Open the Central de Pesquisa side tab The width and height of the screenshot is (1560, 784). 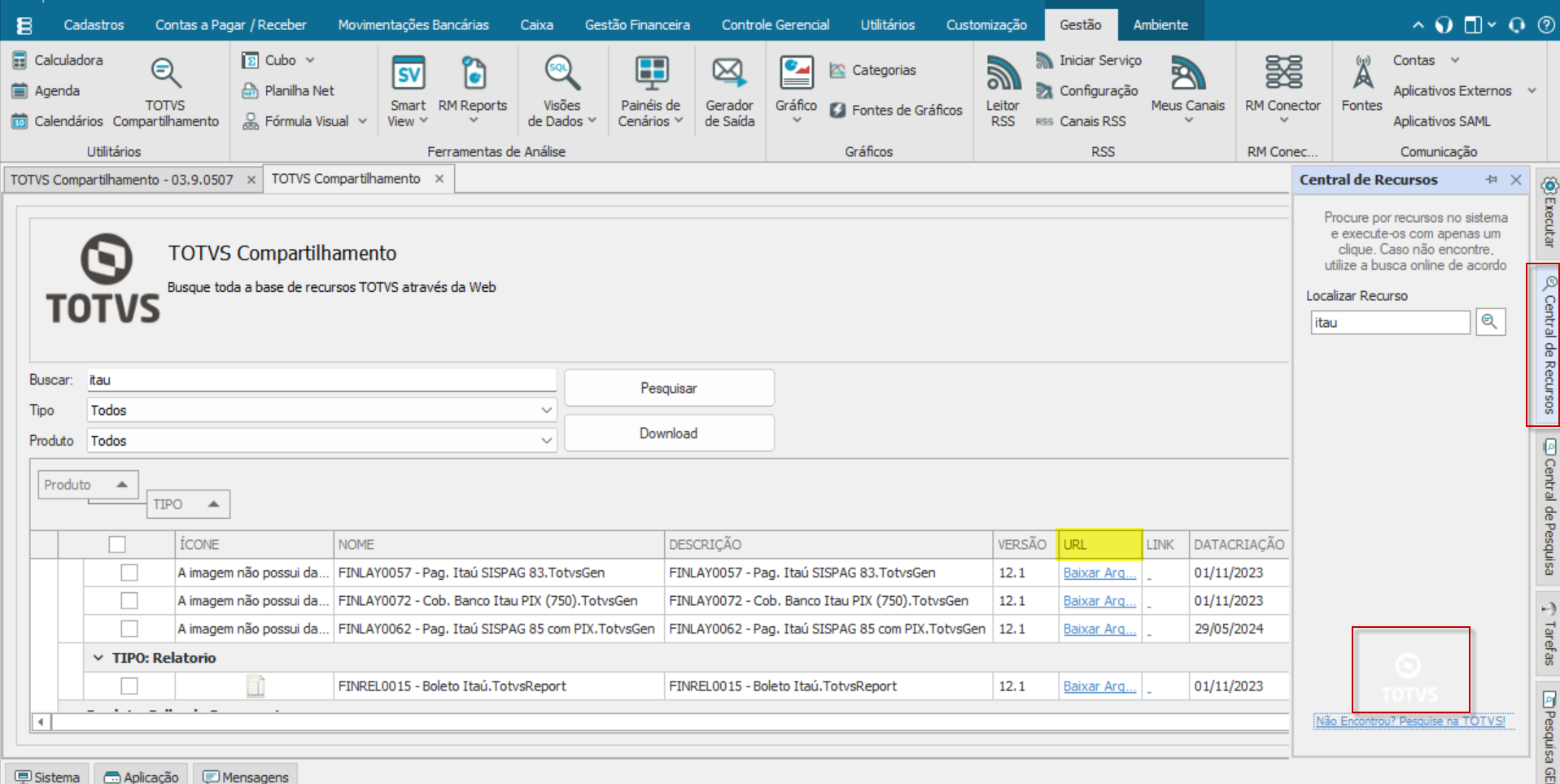click(x=1549, y=507)
